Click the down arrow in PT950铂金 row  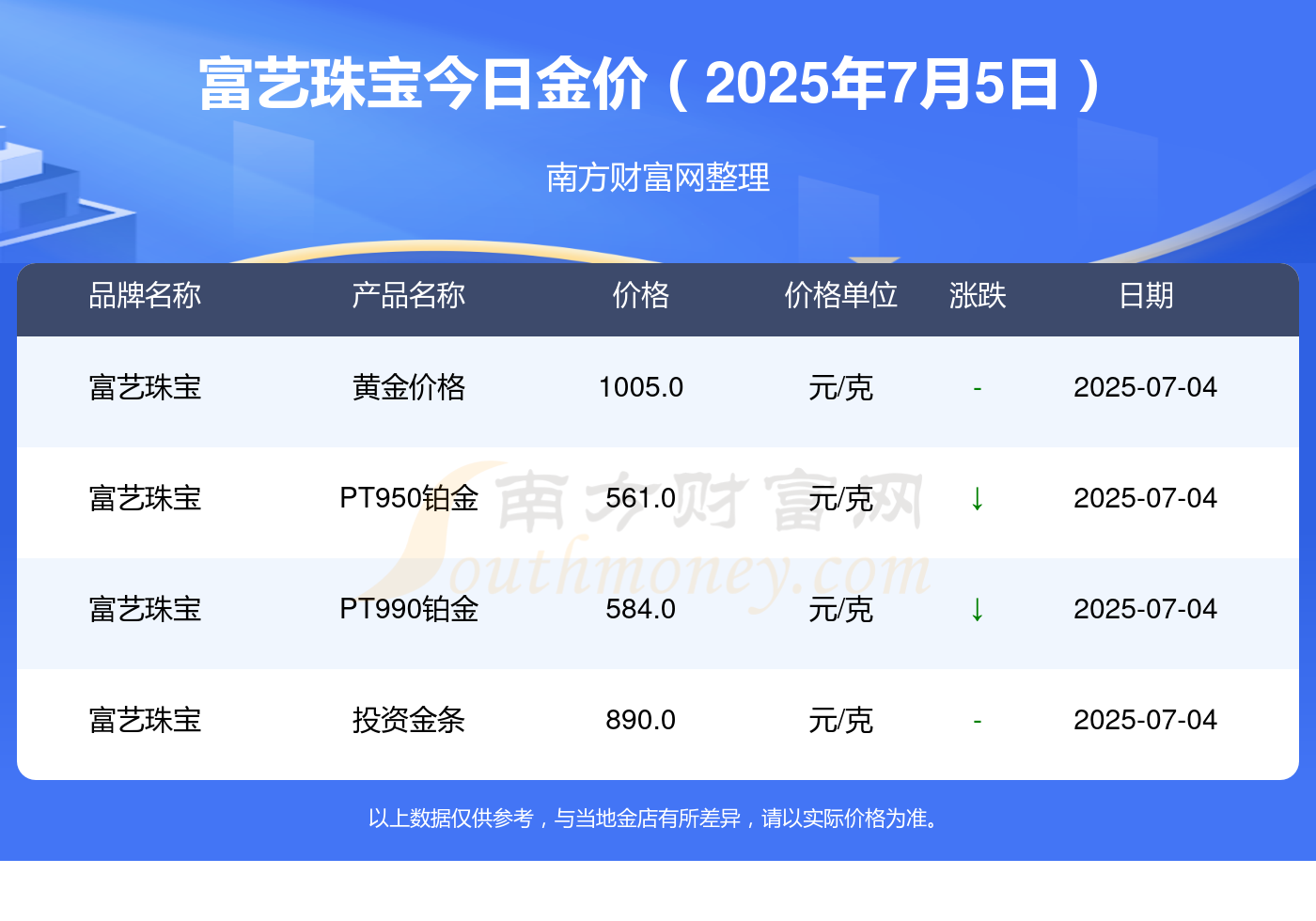[x=977, y=498]
